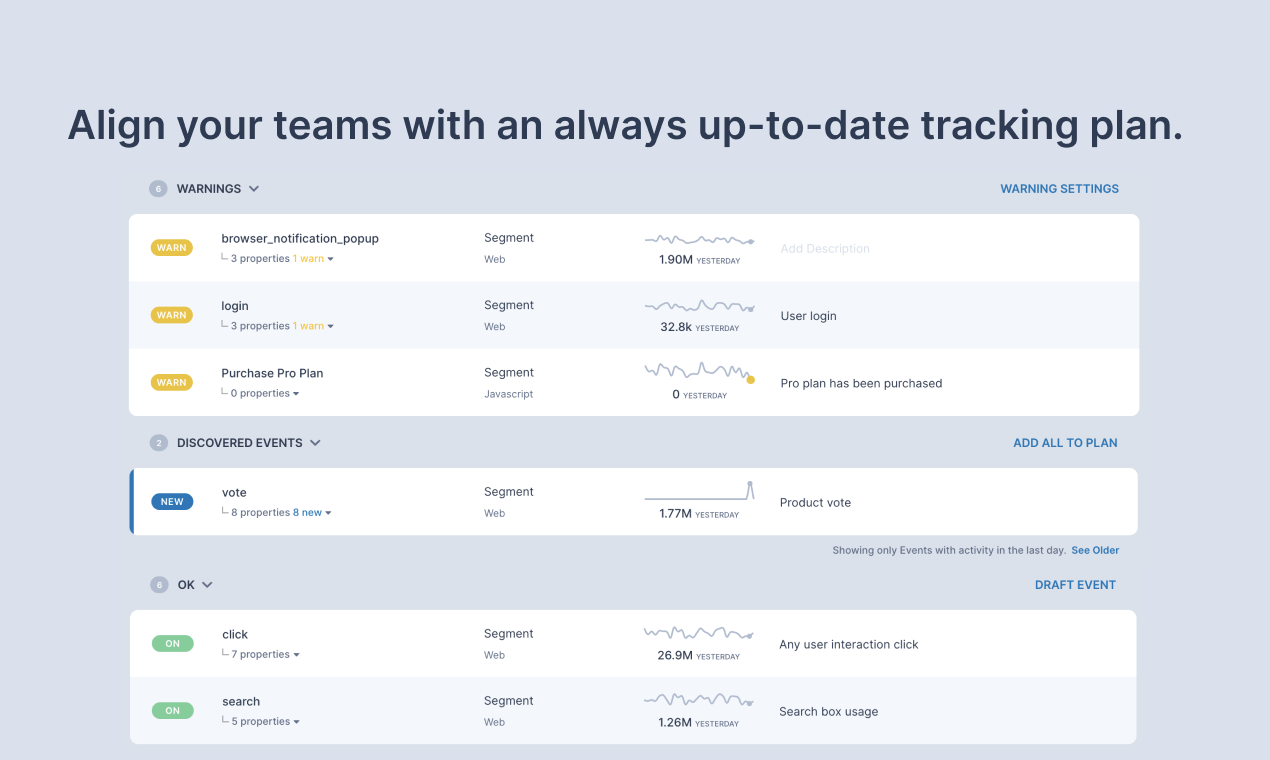
Task: Click the search event activity sparkline
Action: 699,702
